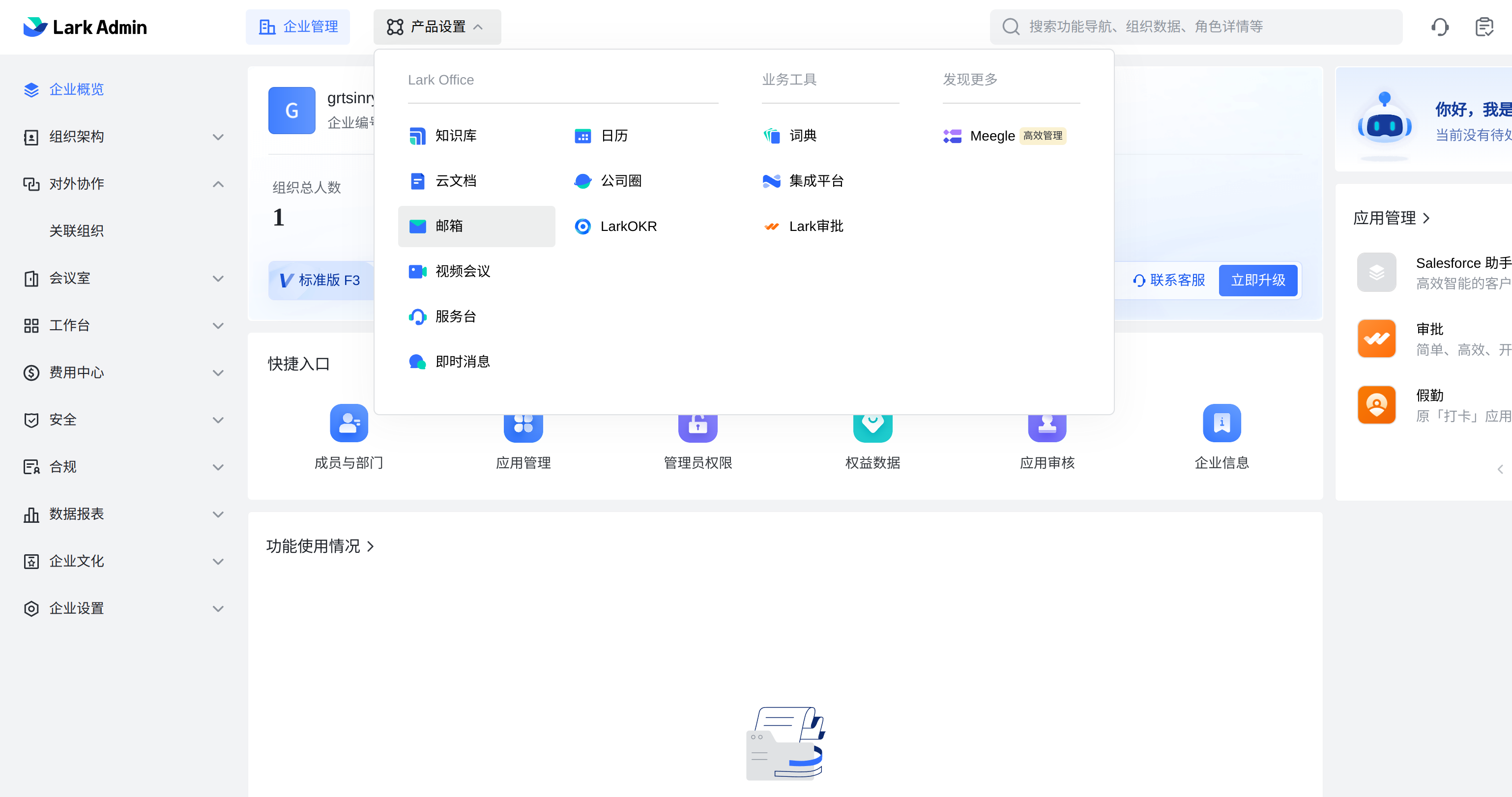Click the collapse arrow on right panel
This screenshot has width=1512, height=797.
point(1500,469)
